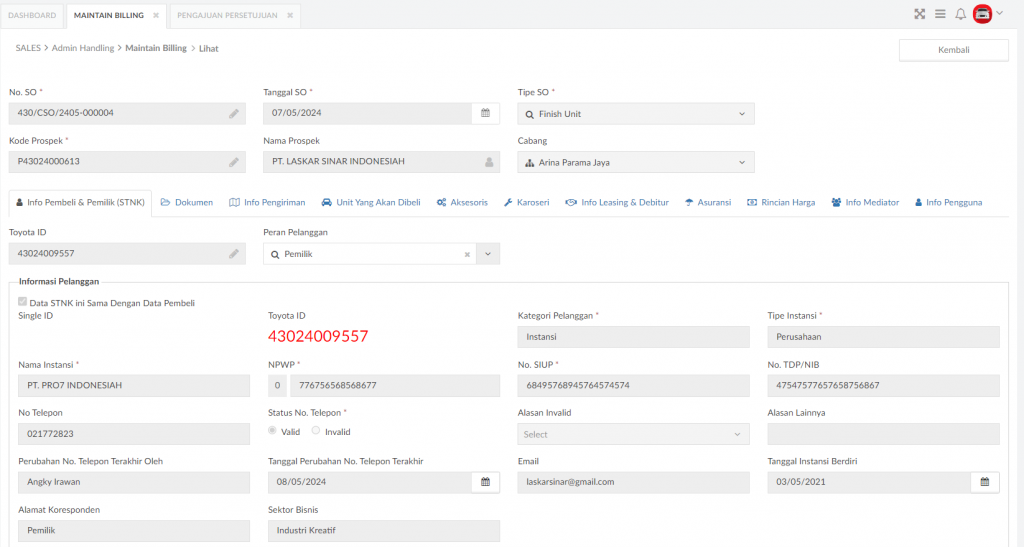This screenshot has width=1024, height=547.
Task: Click the Alasan Lainnya input field
Action: coord(883,434)
